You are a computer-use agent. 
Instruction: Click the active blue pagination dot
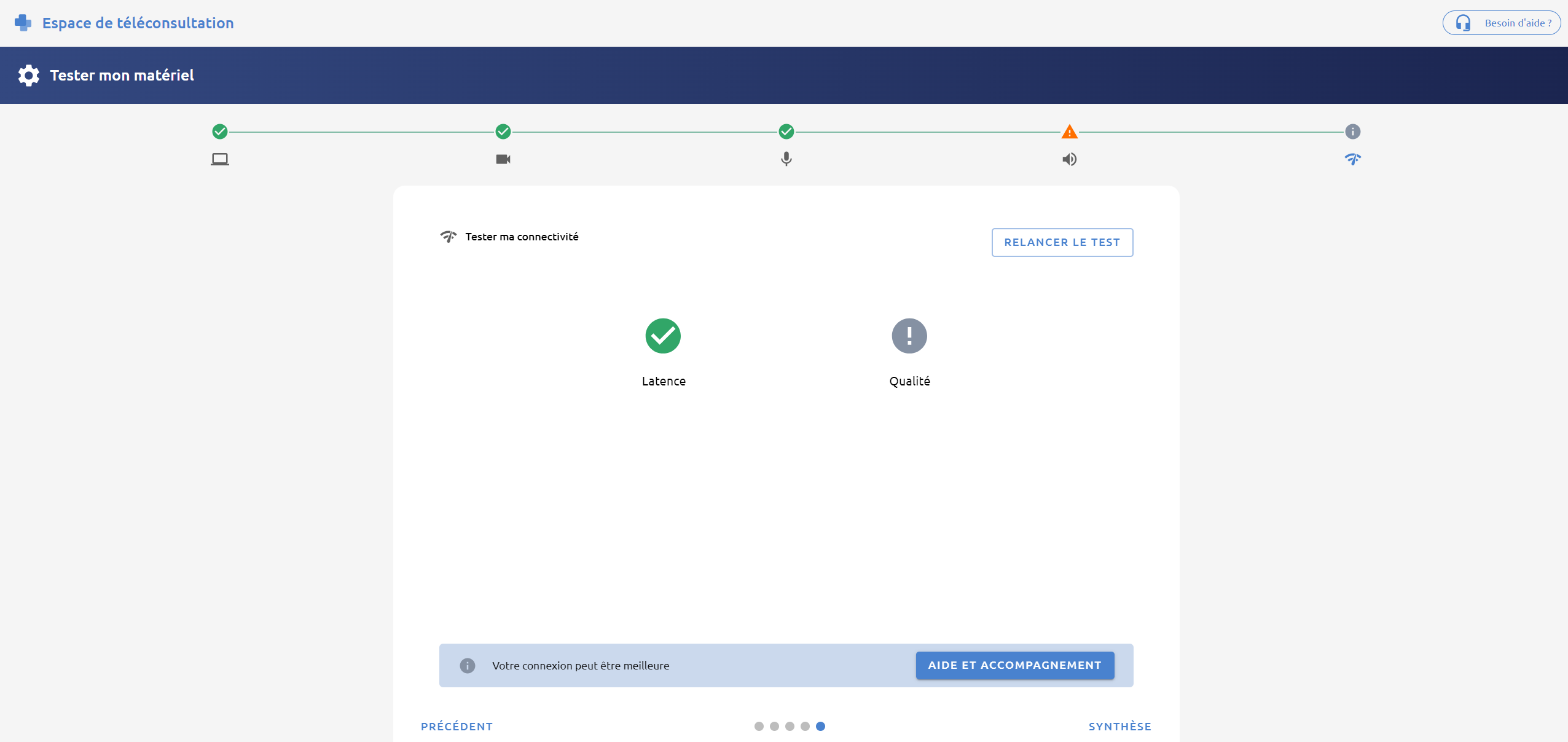coord(820,726)
